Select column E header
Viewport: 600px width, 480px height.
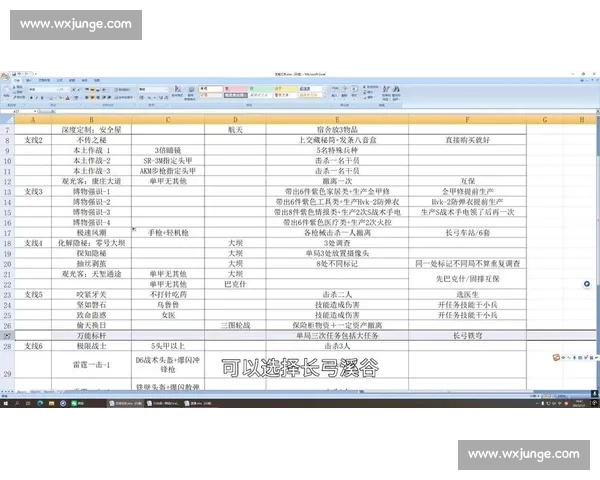(337, 120)
